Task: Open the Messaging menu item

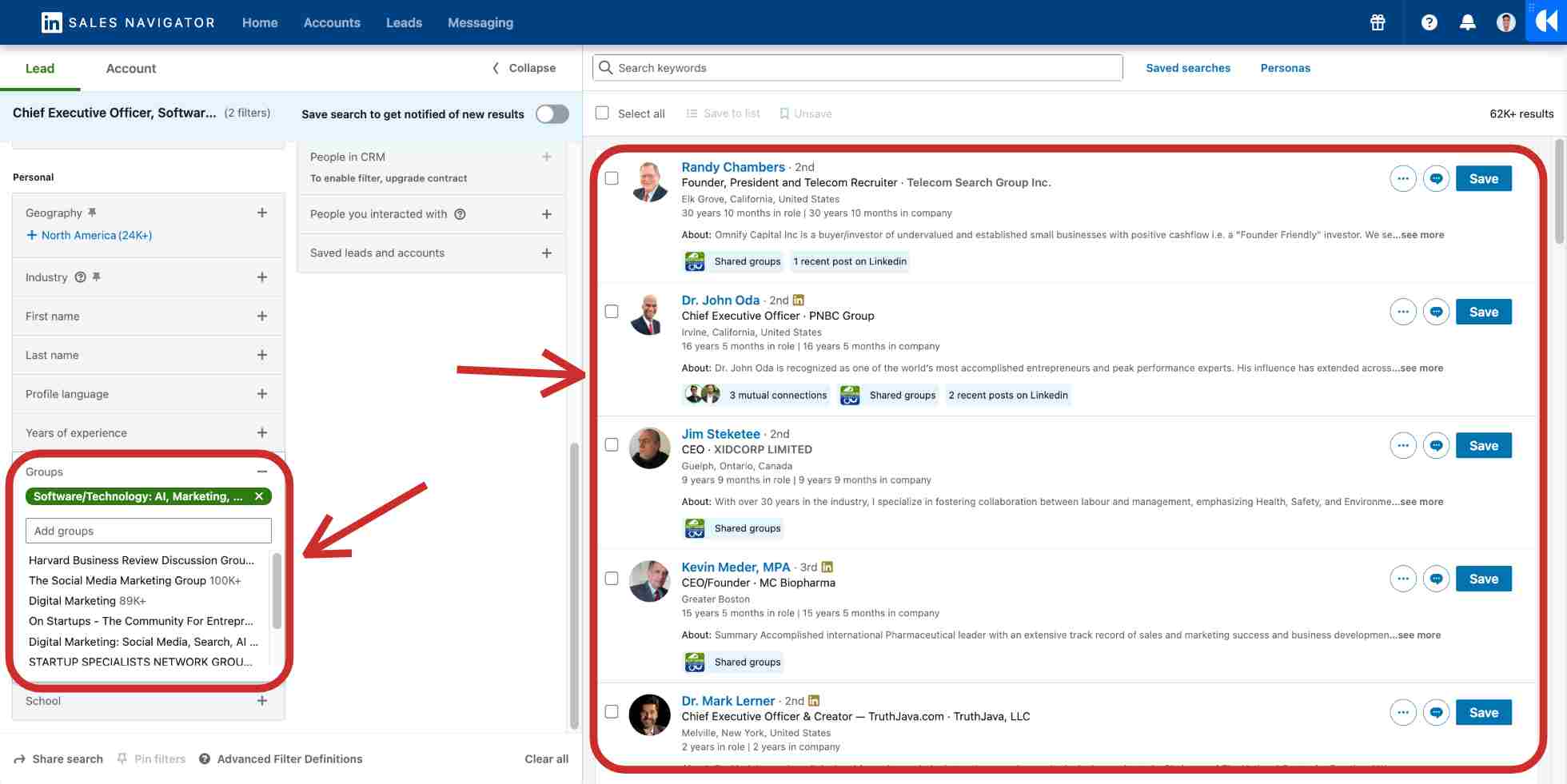Action: point(480,22)
